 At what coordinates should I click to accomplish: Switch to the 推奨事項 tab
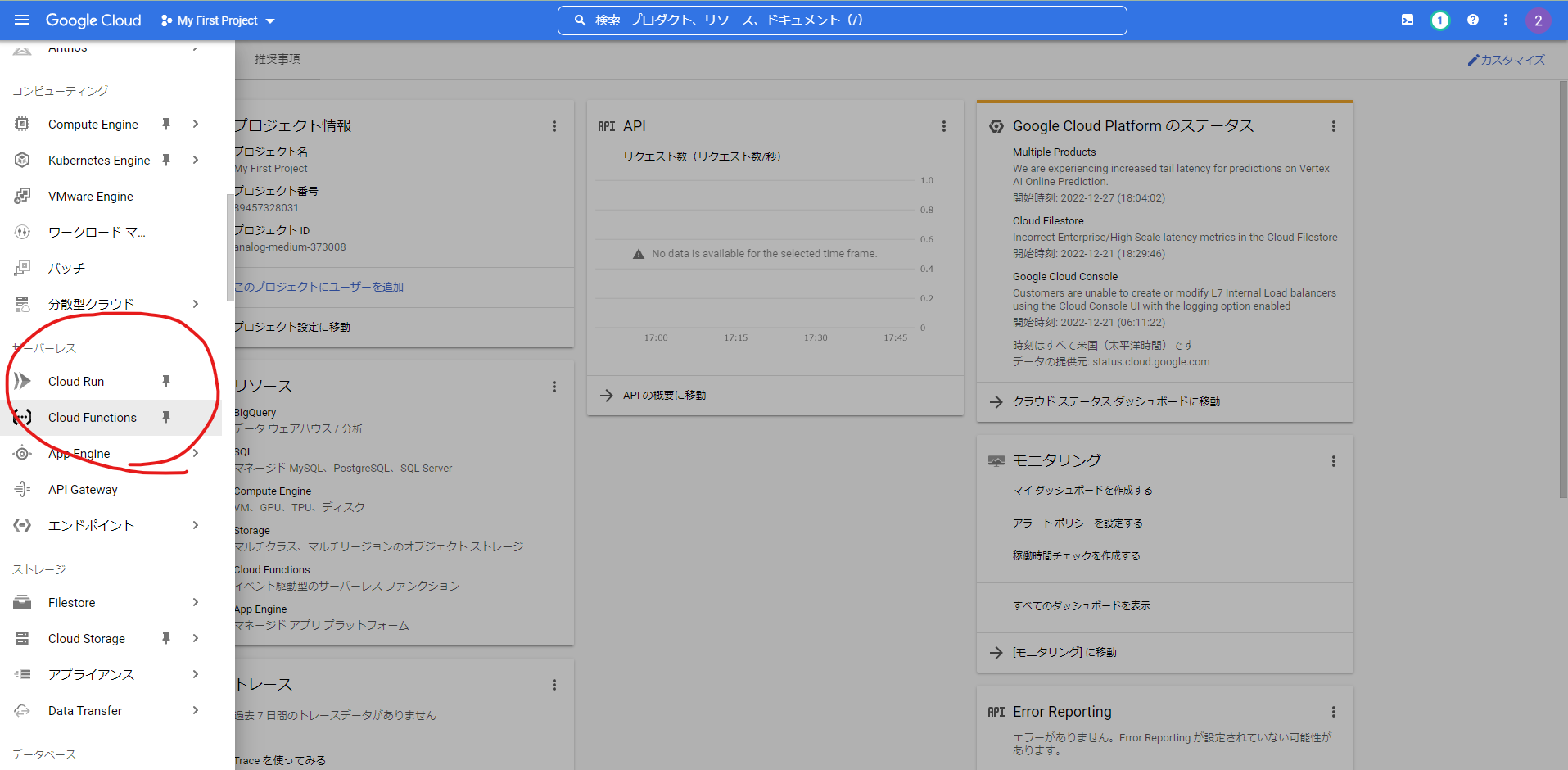(x=278, y=59)
